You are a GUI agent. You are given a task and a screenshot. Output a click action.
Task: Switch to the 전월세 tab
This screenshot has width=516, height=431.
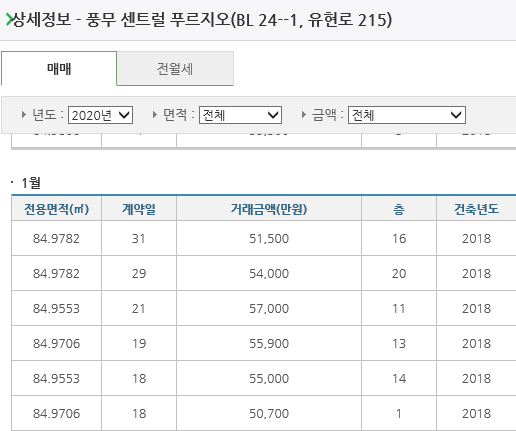click(x=175, y=69)
